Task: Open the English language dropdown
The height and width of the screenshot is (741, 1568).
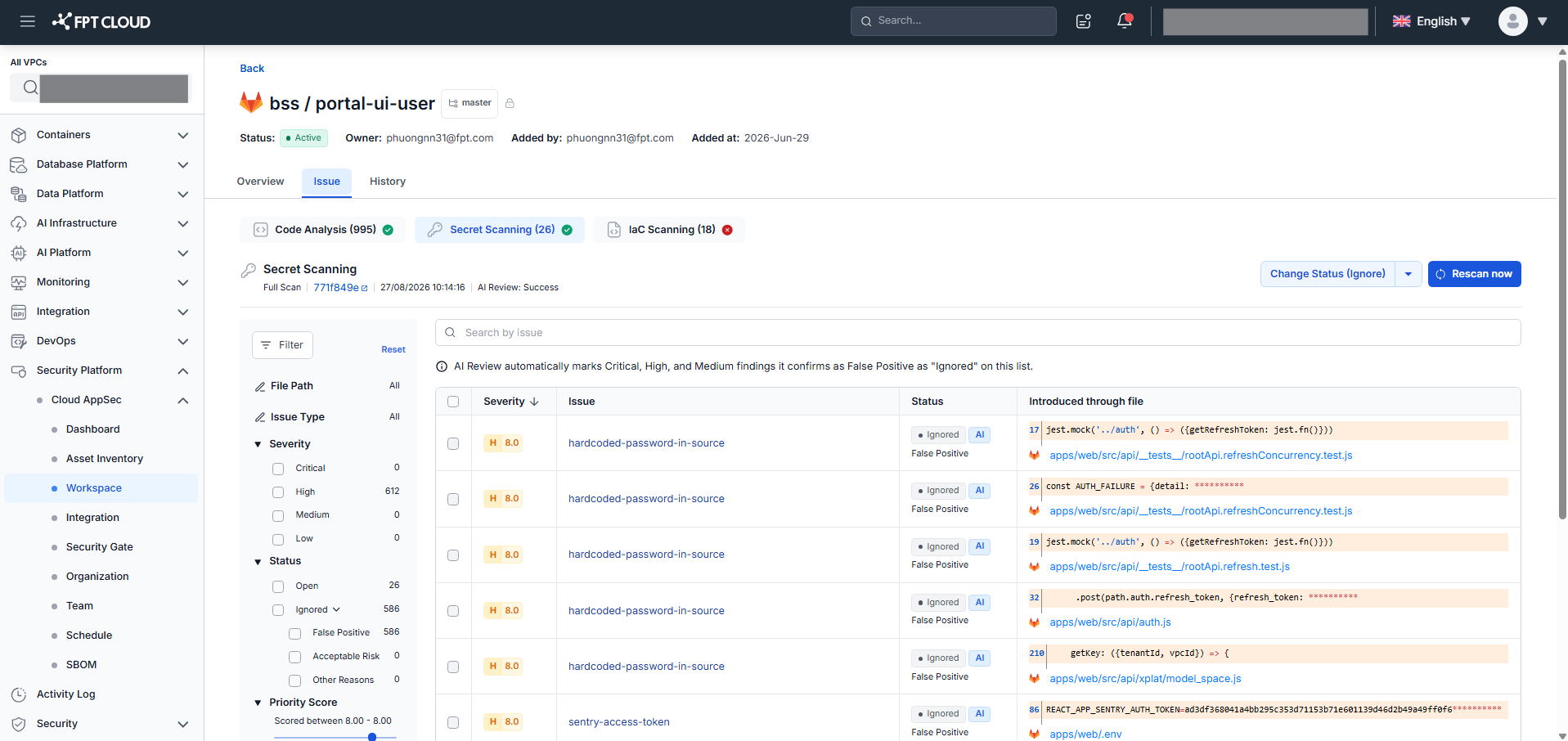Action: [x=1431, y=21]
